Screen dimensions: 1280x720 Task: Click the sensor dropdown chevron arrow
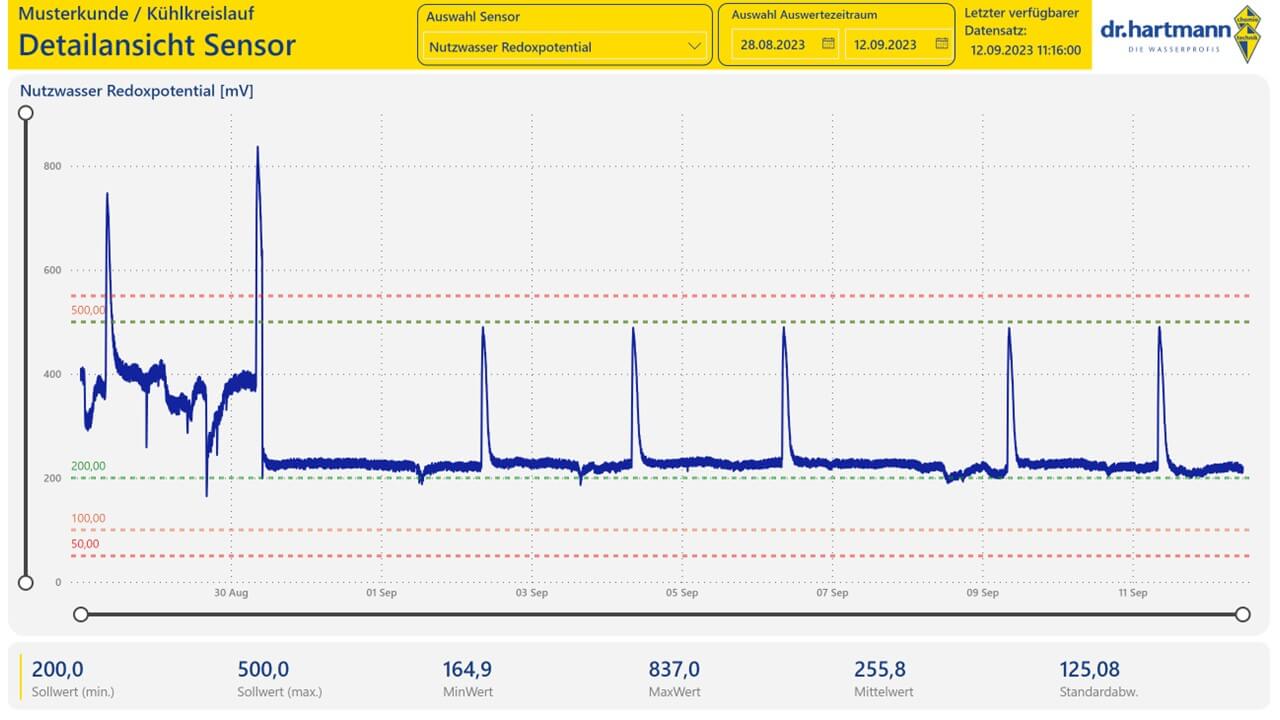tap(694, 46)
